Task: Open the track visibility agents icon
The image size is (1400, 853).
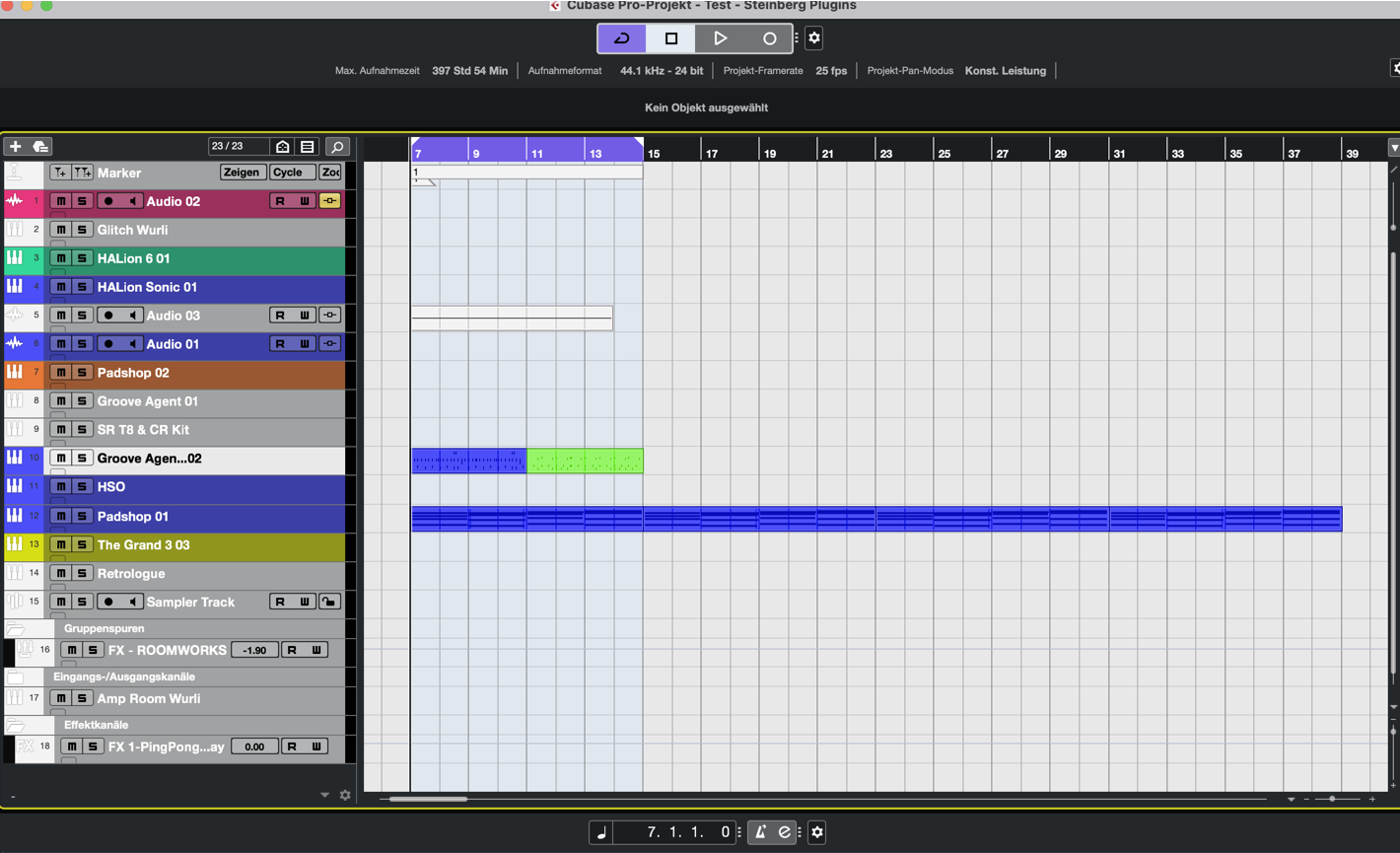Action: point(283,147)
